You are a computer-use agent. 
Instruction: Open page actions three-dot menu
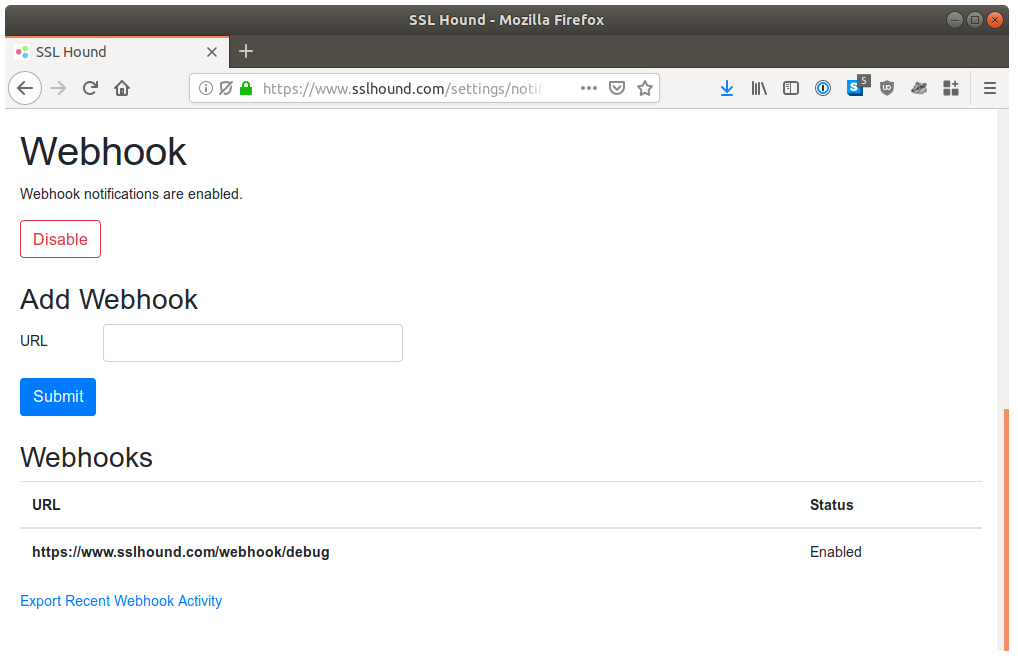[x=589, y=88]
